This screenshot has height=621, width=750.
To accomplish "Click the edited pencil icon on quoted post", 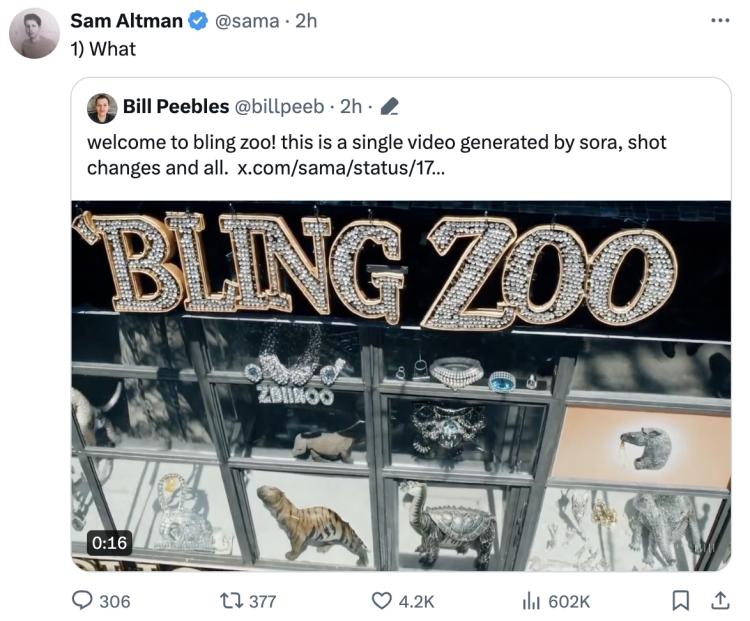I will (389, 107).
